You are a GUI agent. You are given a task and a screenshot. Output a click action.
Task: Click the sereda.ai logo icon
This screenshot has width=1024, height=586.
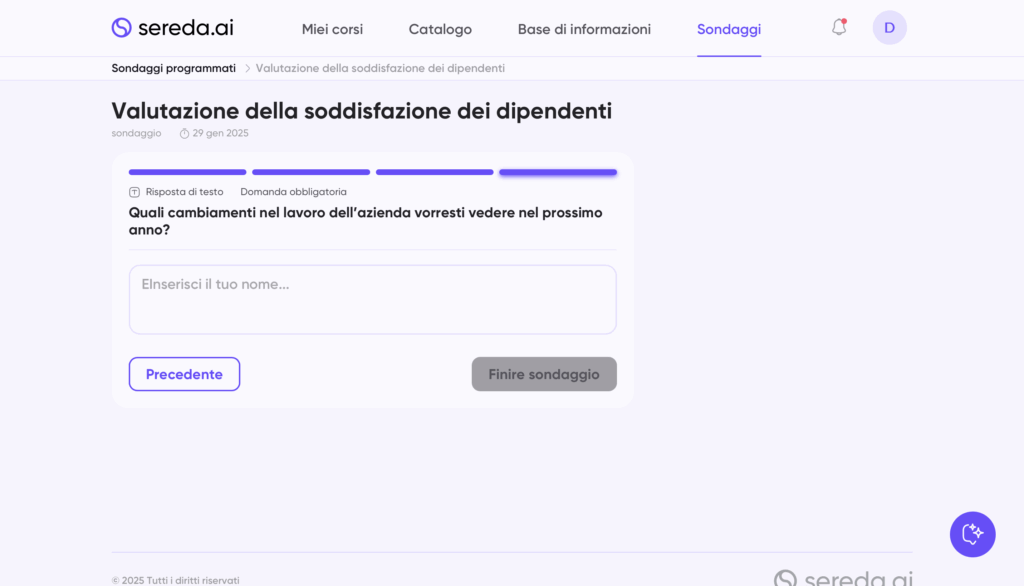[x=122, y=28]
